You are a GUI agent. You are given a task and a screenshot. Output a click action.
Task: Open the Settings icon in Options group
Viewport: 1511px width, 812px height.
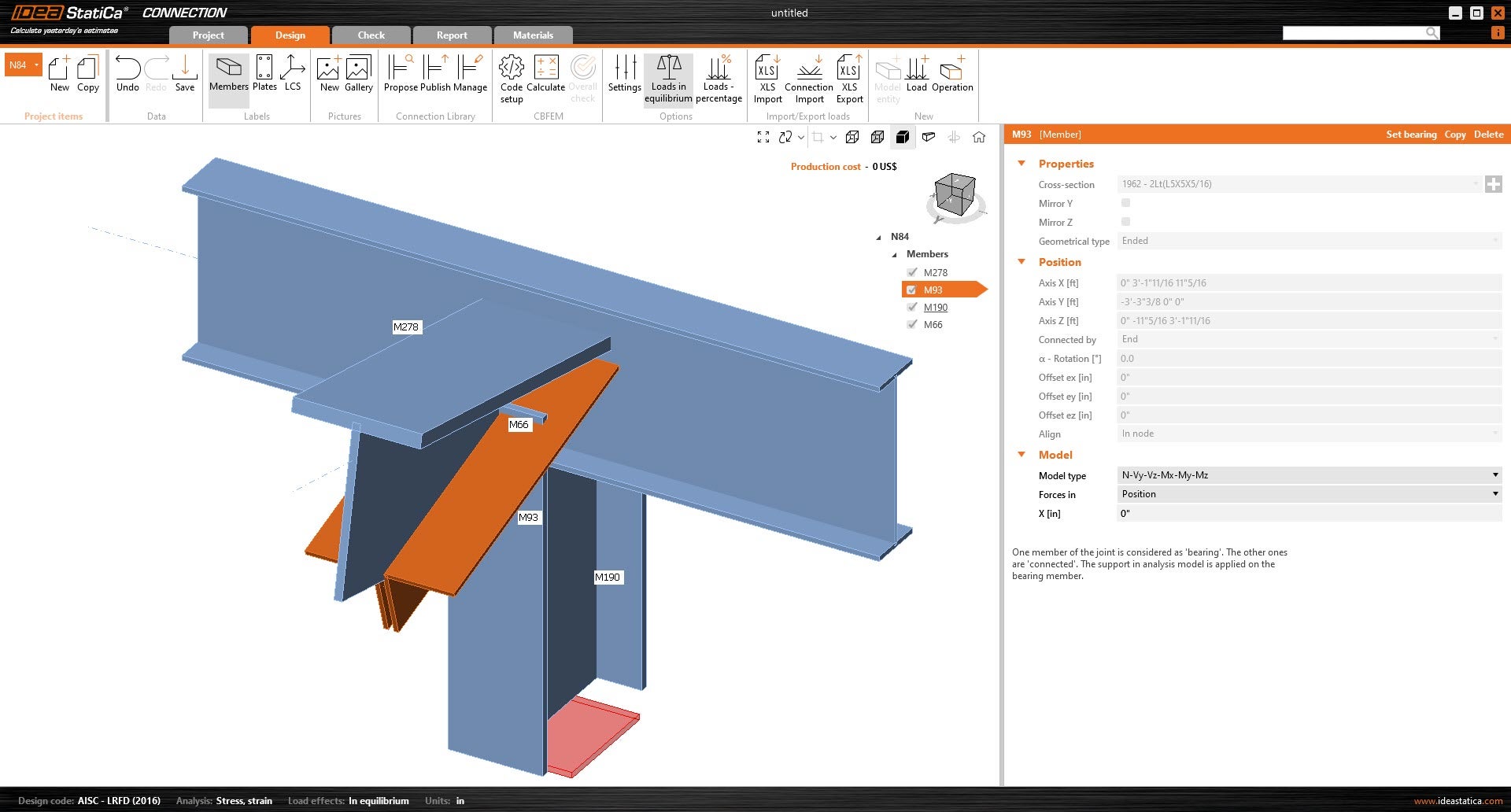(624, 76)
